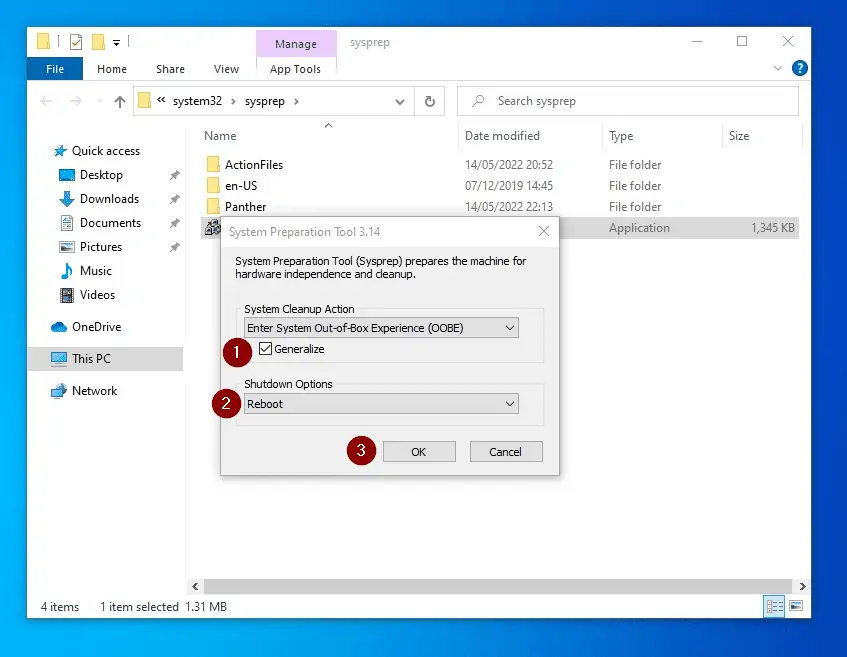Sort by the Size column header
This screenshot has height=657, width=847.
[738, 136]
